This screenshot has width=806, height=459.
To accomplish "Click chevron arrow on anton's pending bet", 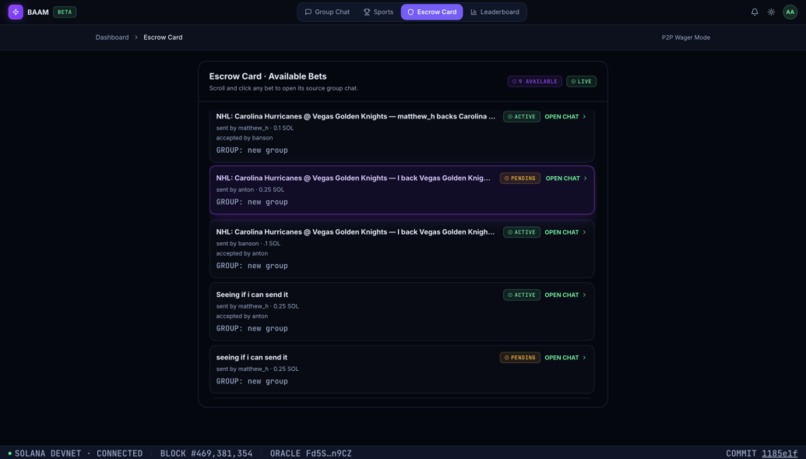I will pyautogui.click(x=585, y=178).
